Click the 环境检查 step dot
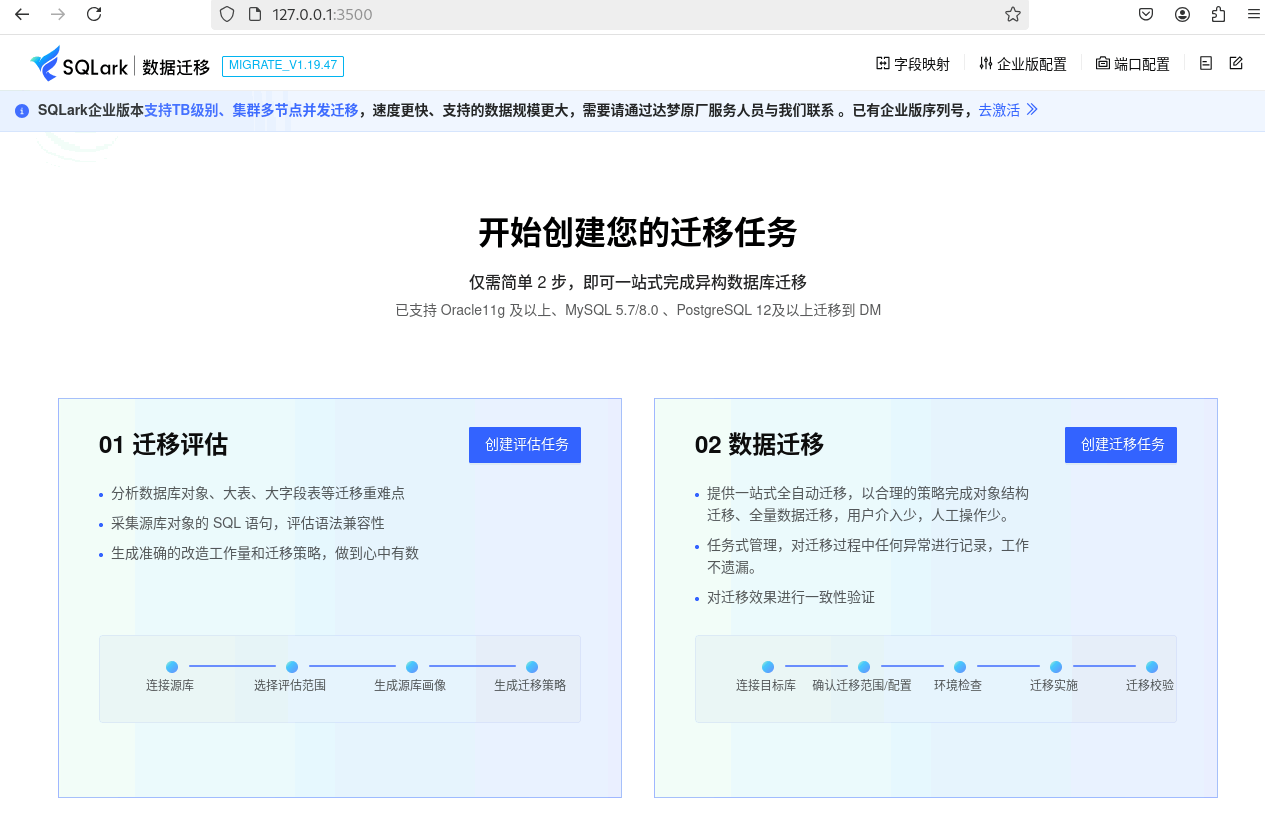Image resolution: width=1265 pixels, height=824 pixels. (960, 667)
